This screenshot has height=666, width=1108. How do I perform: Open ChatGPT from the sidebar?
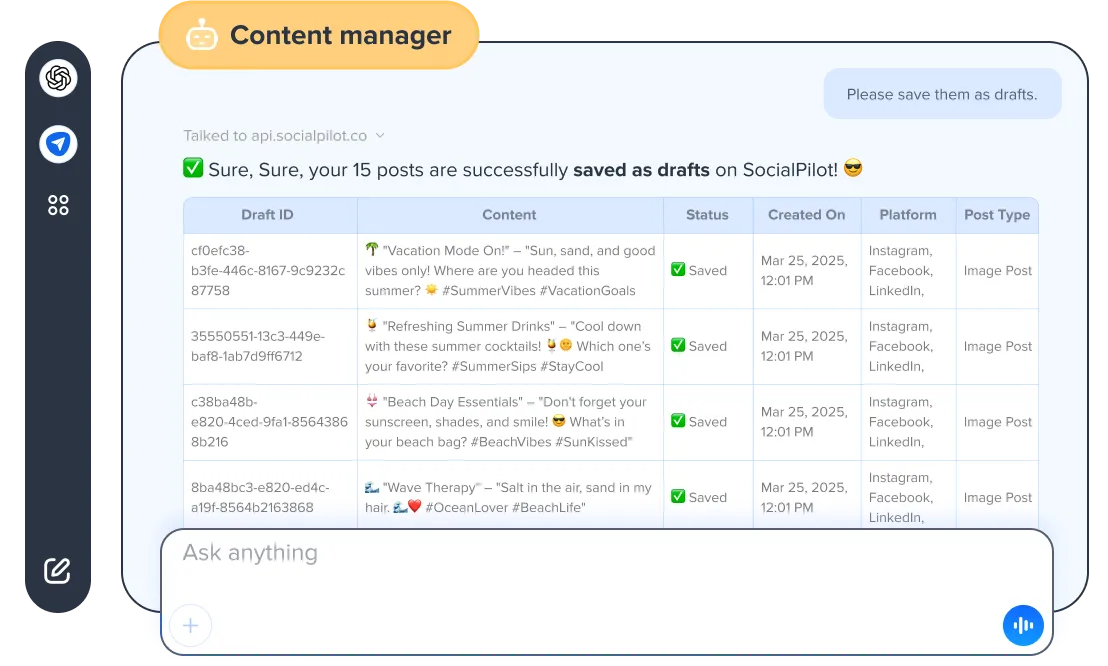[x=58, y=77]
